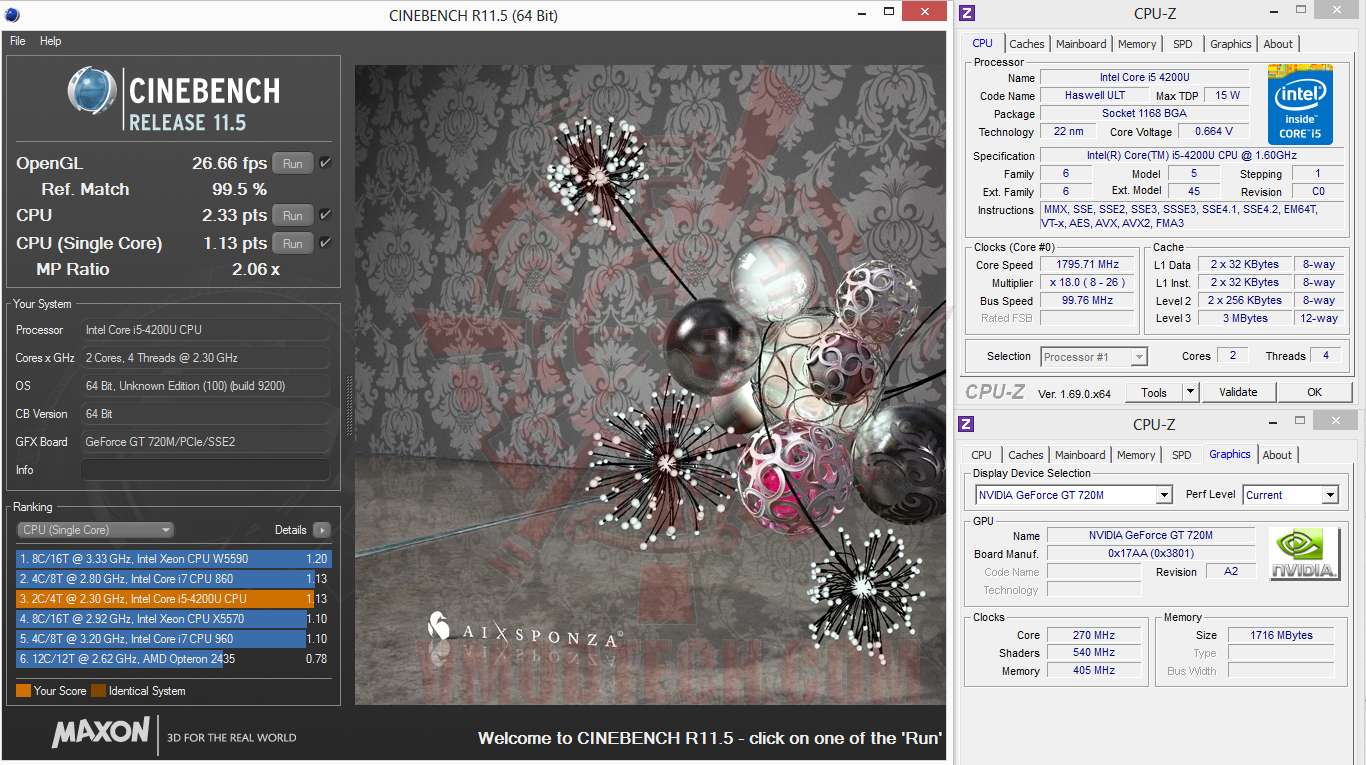Select ranking row Intel Core i7 CPU 960
The height and width of the screenshot is (765, 1366).
(x=174, y=639)
